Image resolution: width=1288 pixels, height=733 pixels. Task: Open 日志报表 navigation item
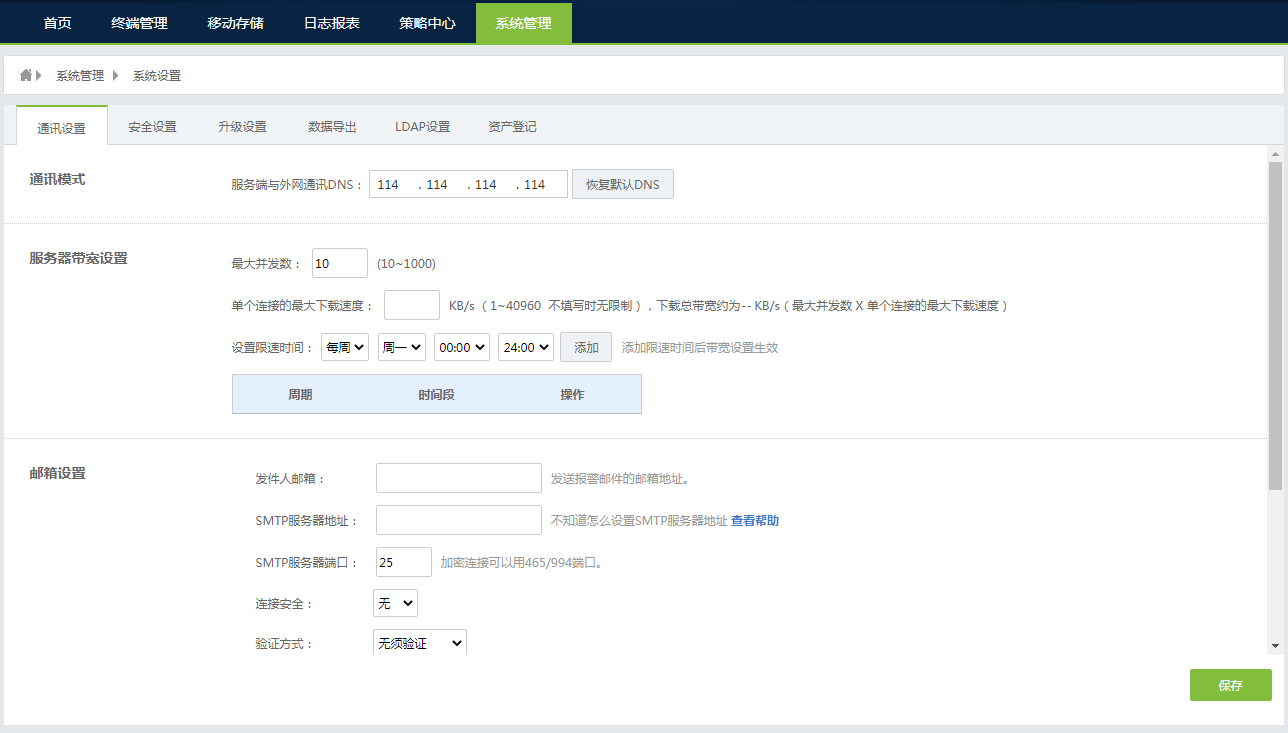coord(332,23)
